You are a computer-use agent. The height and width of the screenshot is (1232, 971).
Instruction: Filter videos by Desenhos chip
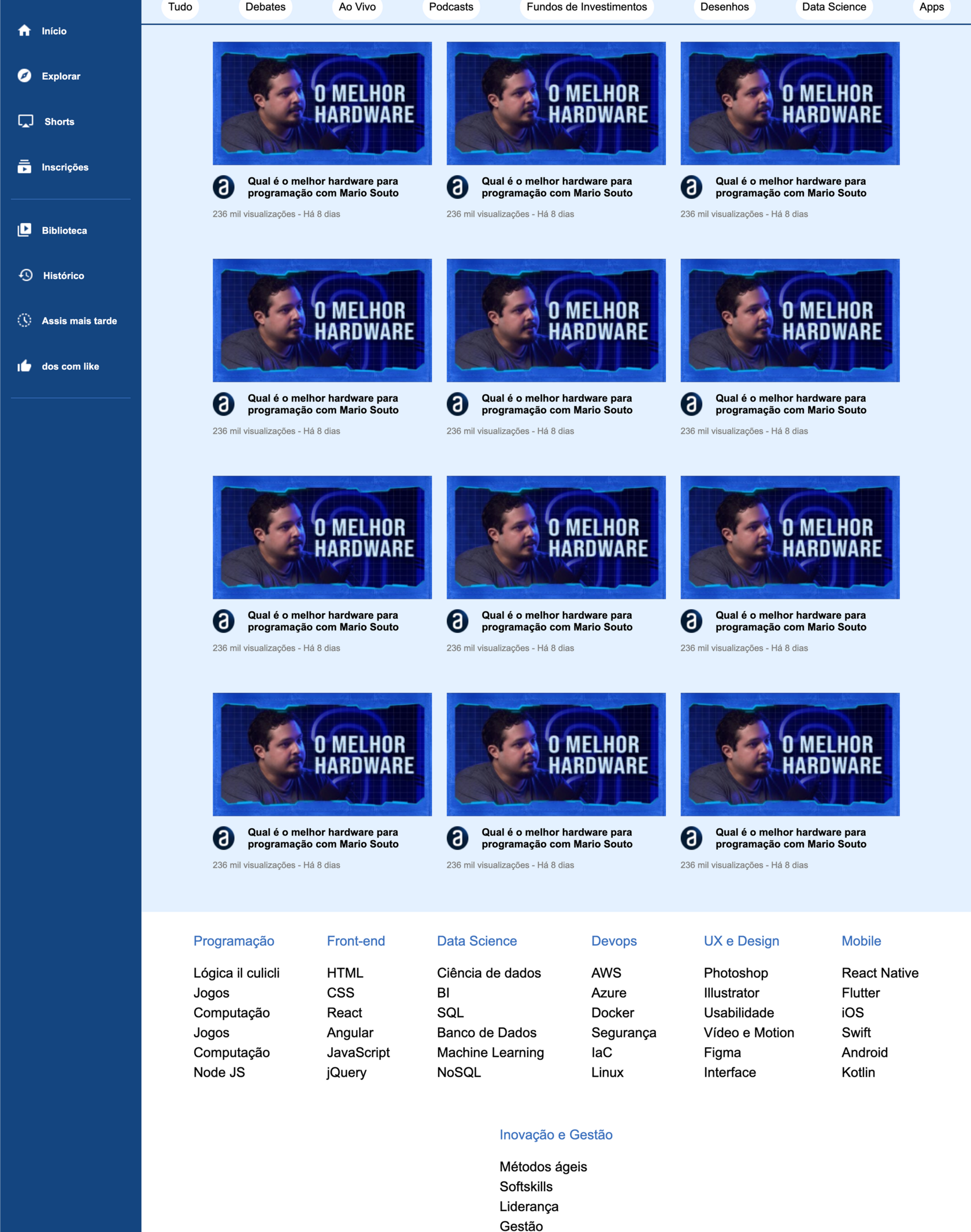724,7
